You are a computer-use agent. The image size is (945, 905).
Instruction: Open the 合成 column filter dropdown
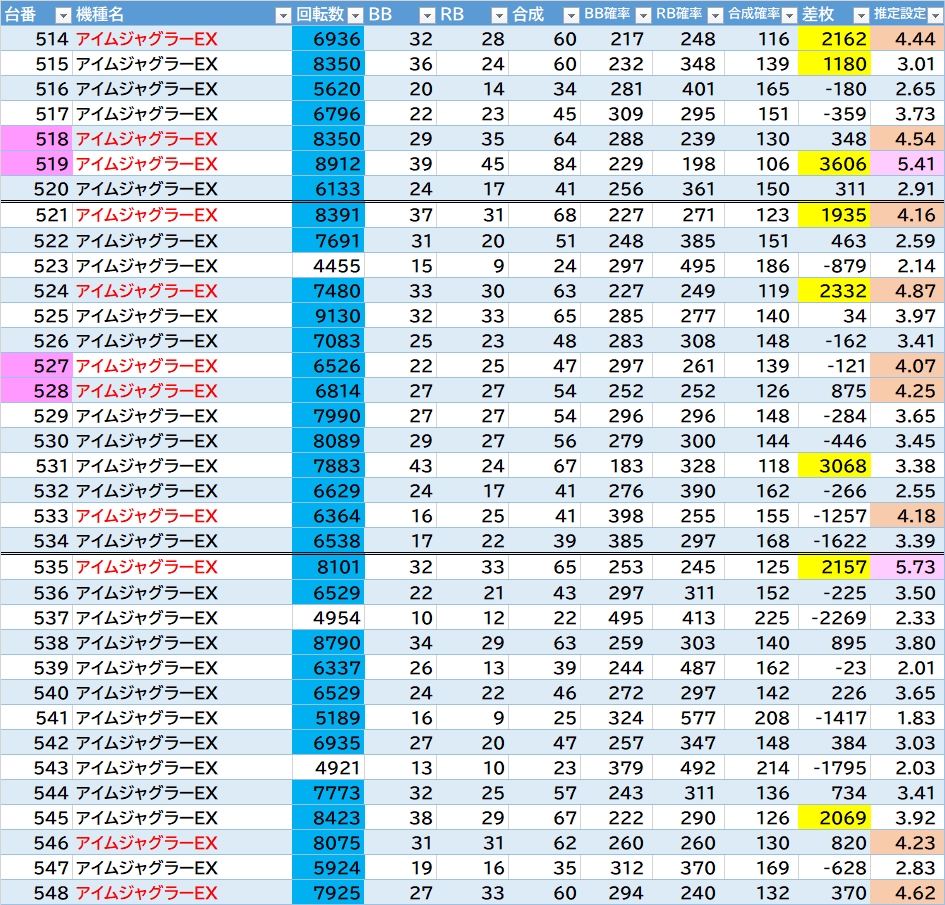571,15
